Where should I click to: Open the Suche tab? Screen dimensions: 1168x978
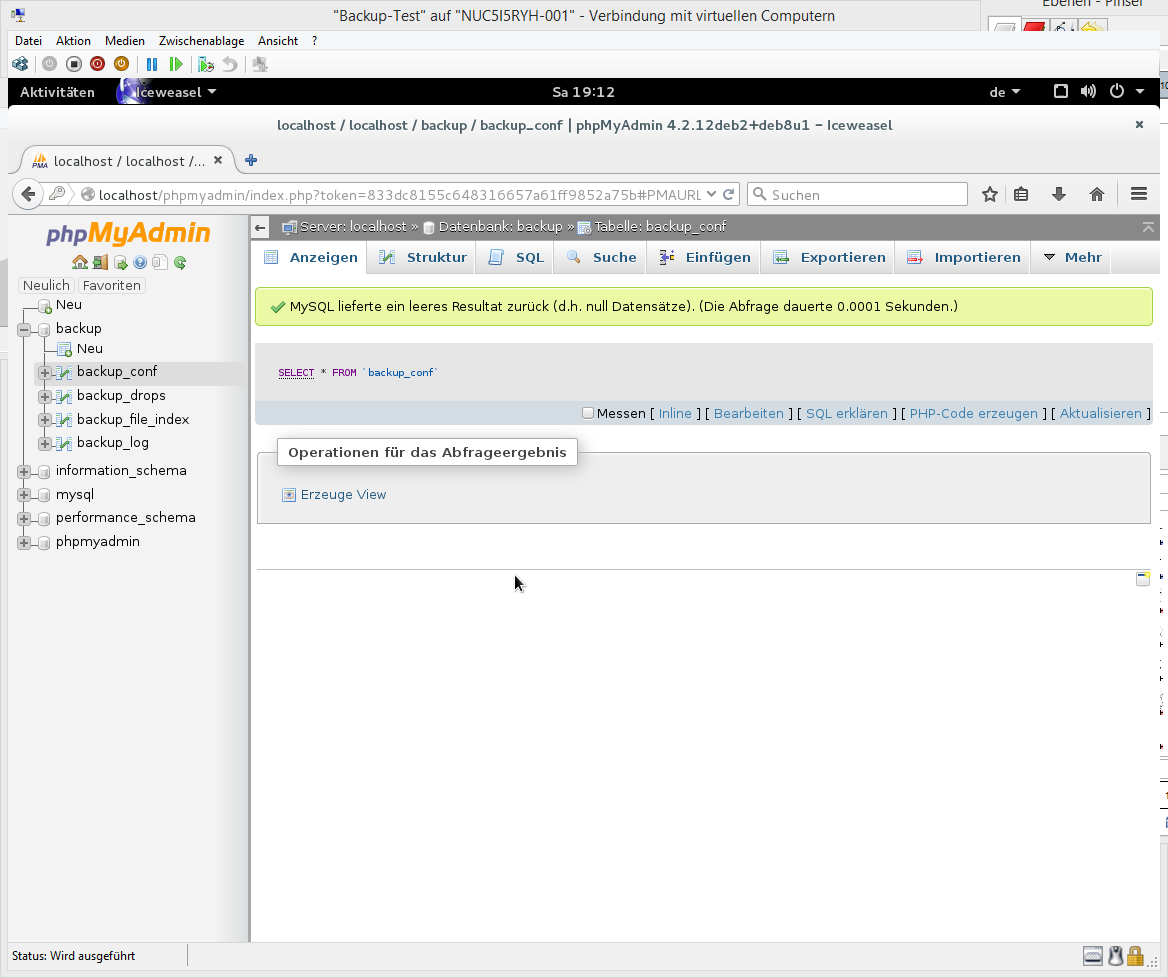601,257
